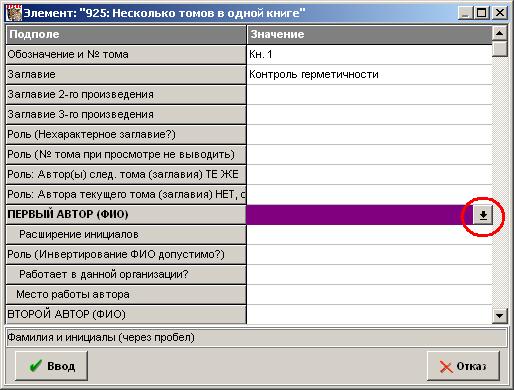
Task: Select Роль (Инвертирование ФИО допустимо?) label
Action: pos(126,254)
